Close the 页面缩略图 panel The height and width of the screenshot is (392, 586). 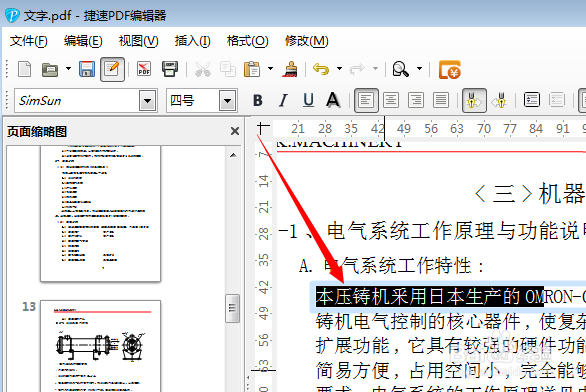pyautogui.click(x=235, y=131)
